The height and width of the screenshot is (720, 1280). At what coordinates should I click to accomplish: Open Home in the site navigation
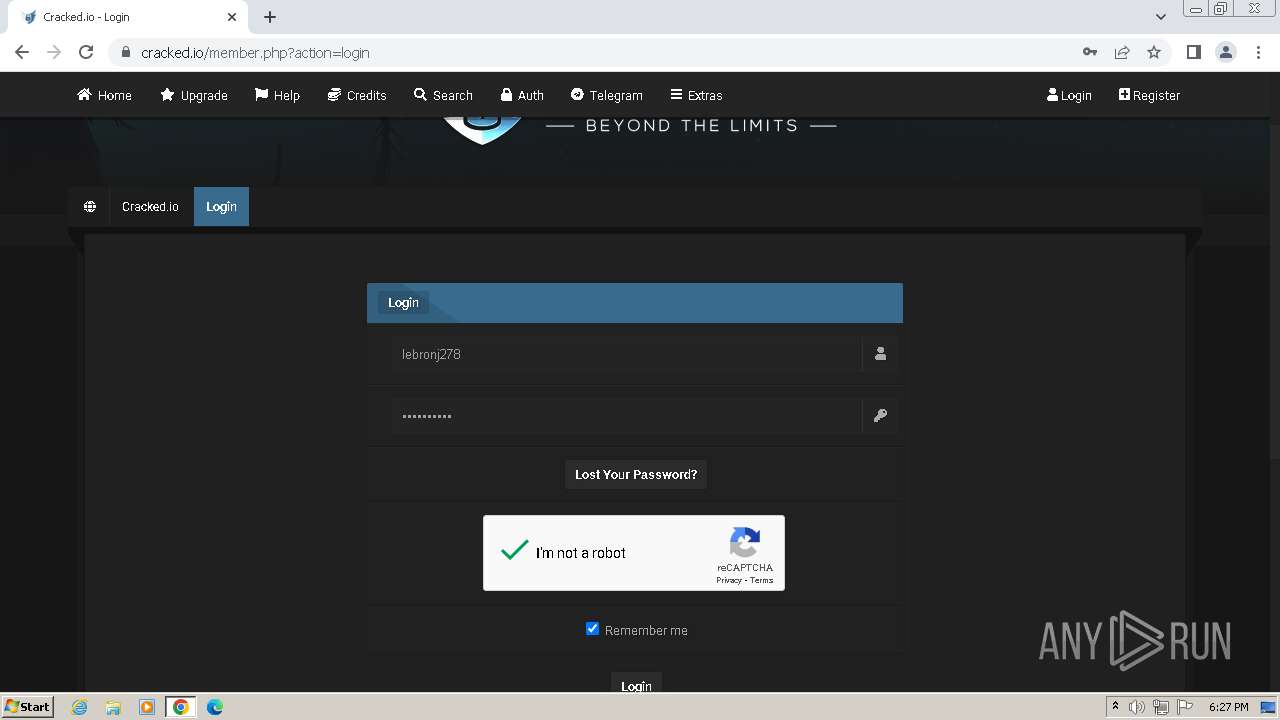click(104, 95)
